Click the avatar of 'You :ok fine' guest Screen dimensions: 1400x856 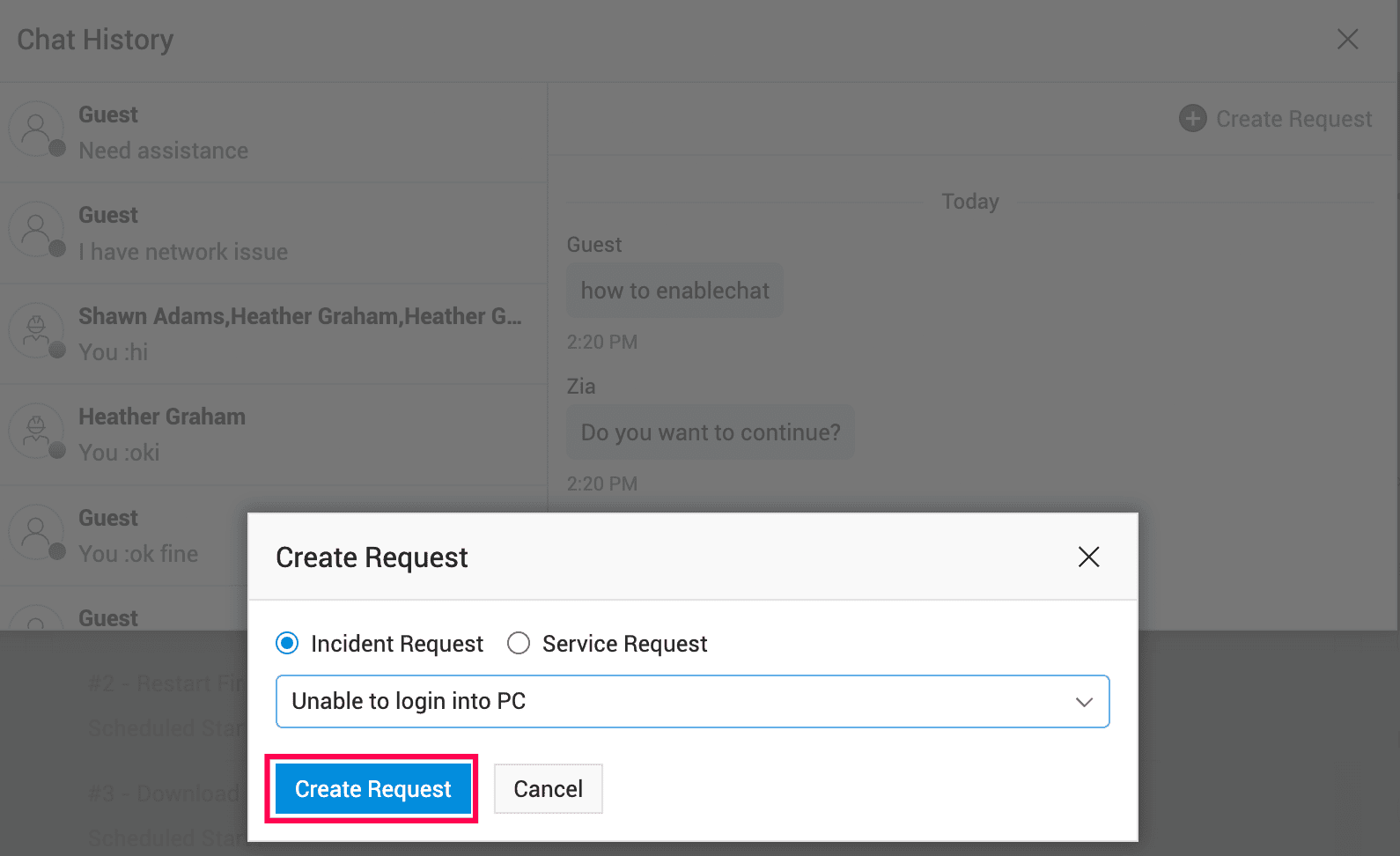(x=36, y=531)
